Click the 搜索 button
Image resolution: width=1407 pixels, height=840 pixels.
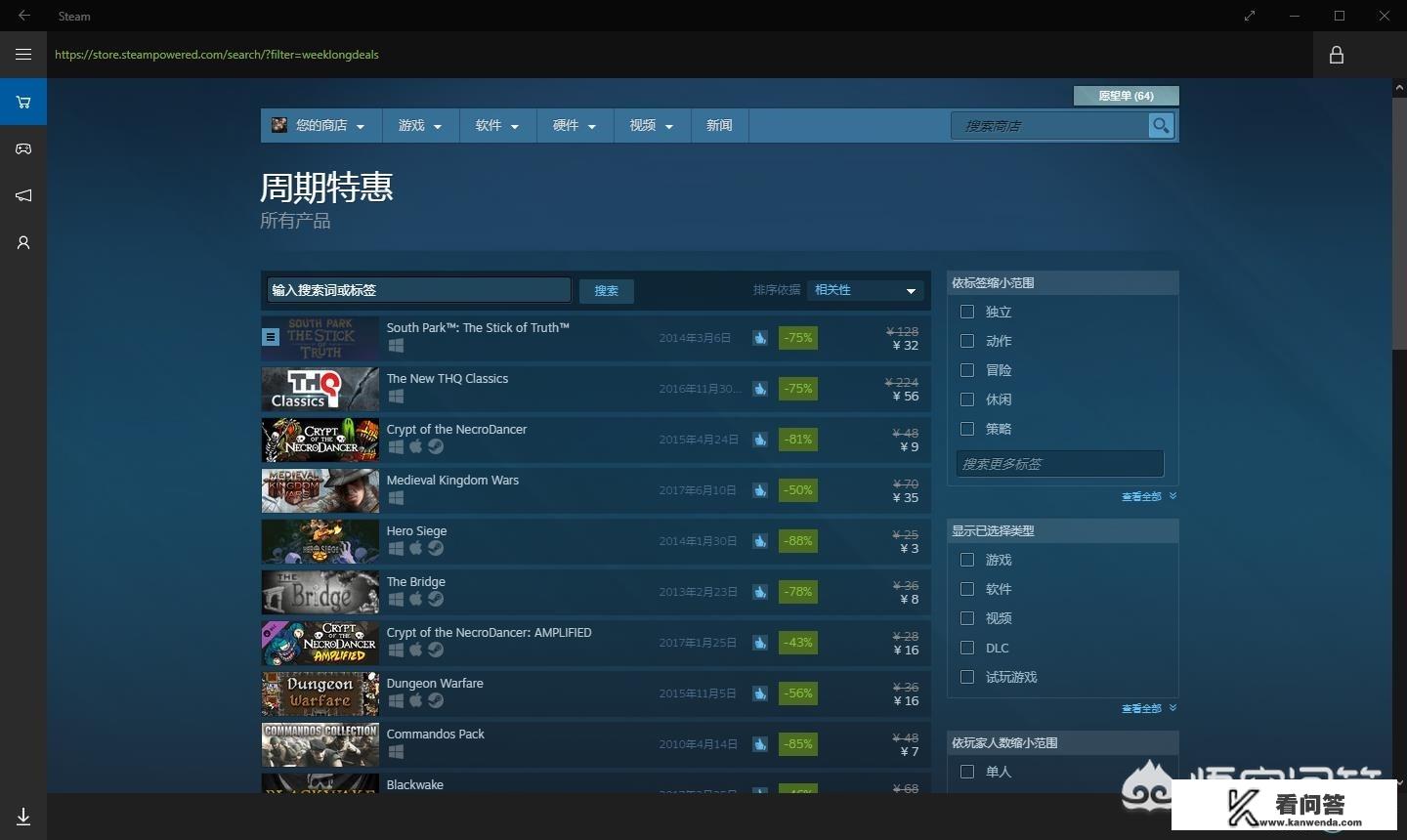tap(607, 290)
